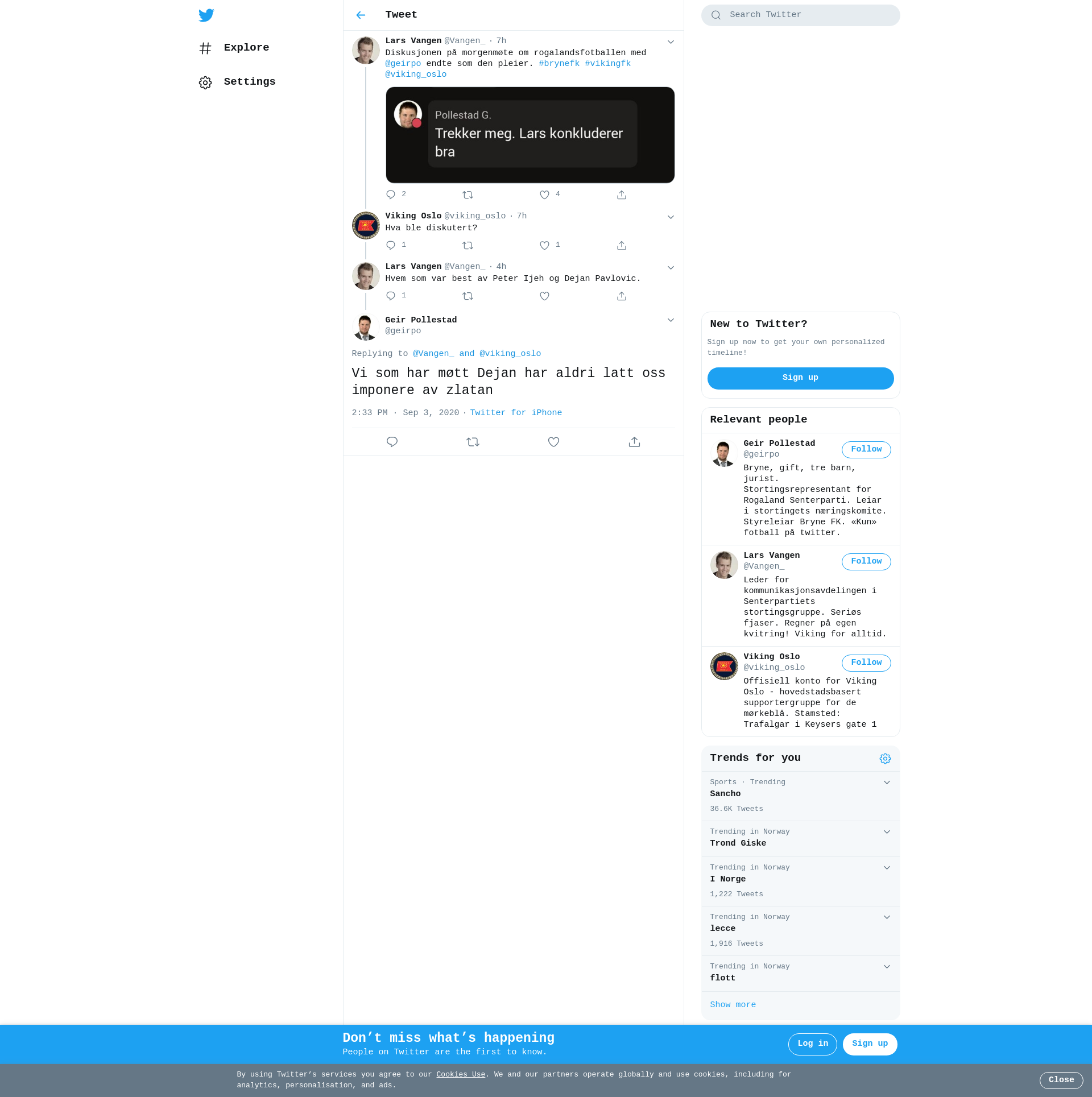Expand options on Lars Vangen's 4h tweet

[671, 267]
